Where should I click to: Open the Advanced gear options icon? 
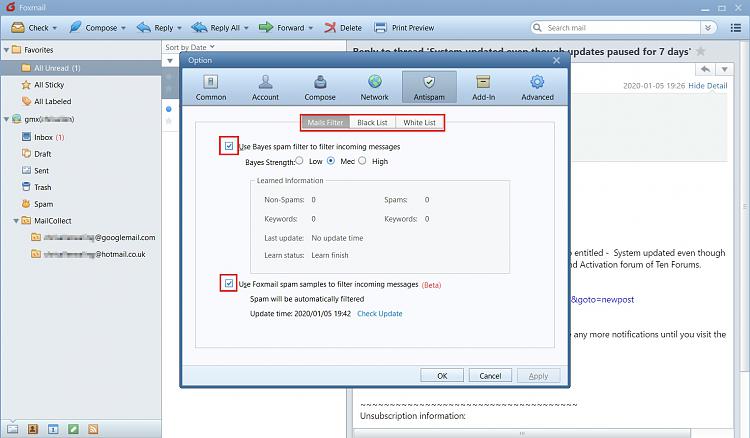point(537,82)
